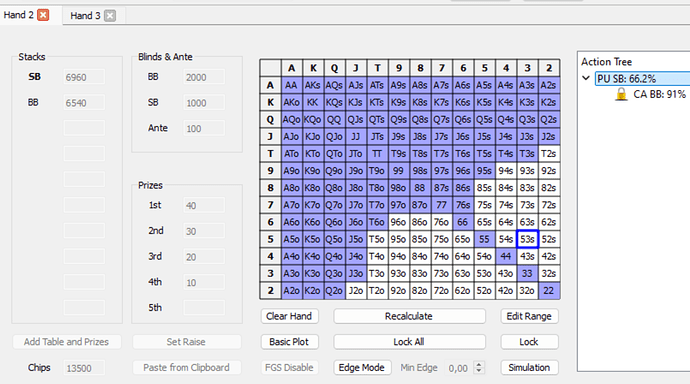Click the Clear Hand button

289,316
